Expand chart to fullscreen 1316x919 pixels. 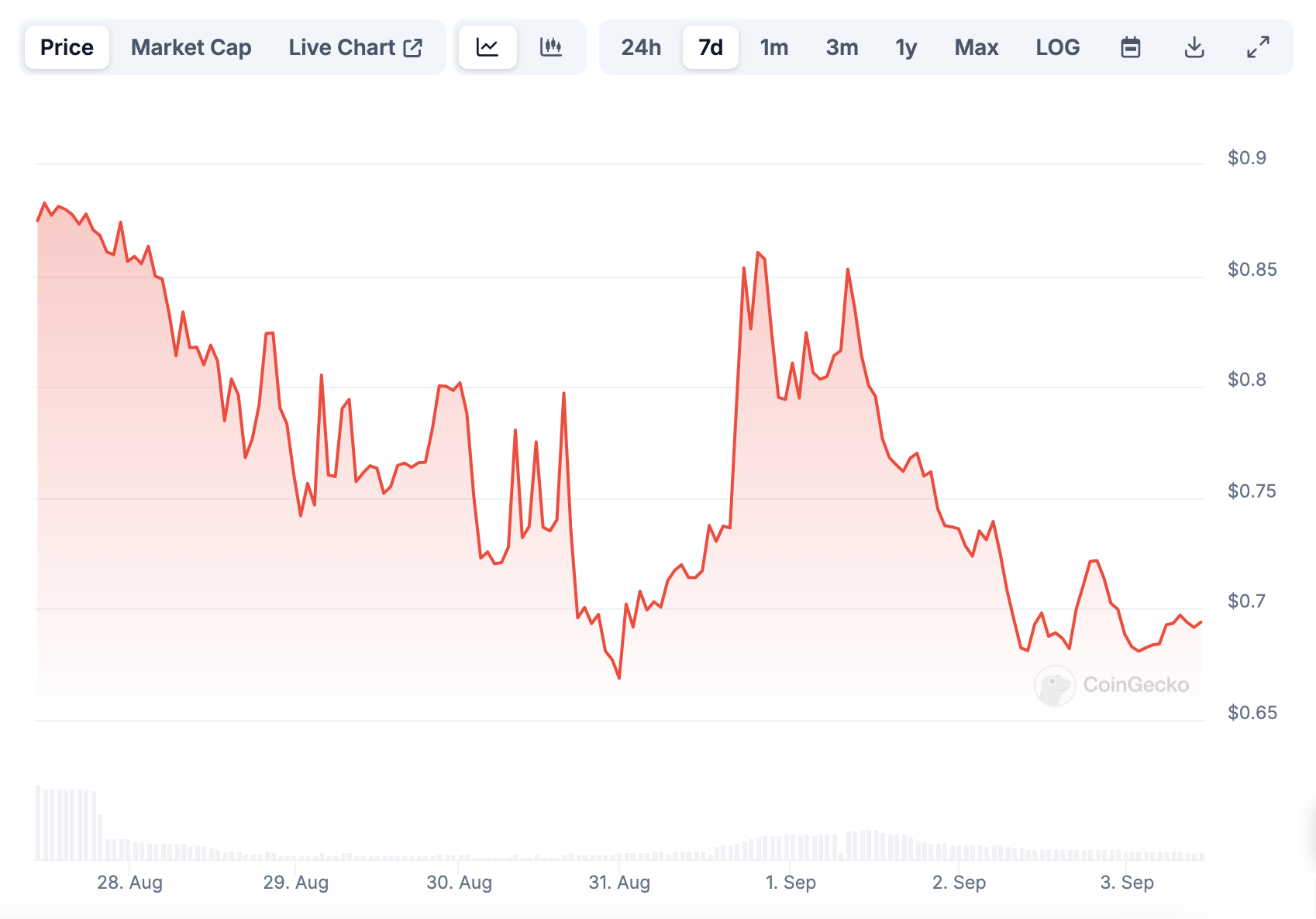click(1258, 47)
